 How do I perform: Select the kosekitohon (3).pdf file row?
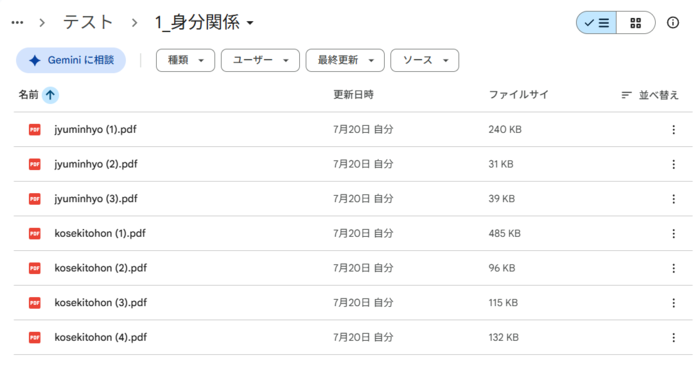353,303
